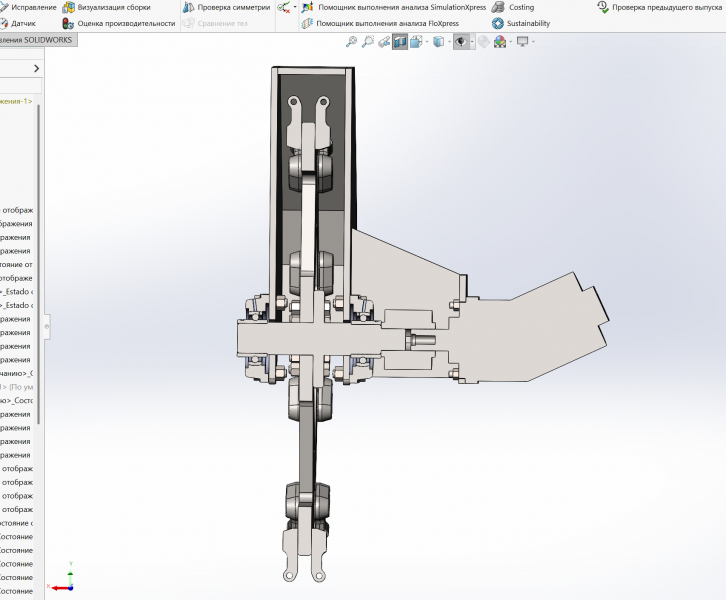This screenshot has height=600, width=726.
Task: Run Оценка производительности
Action: [x=119, y=23]
